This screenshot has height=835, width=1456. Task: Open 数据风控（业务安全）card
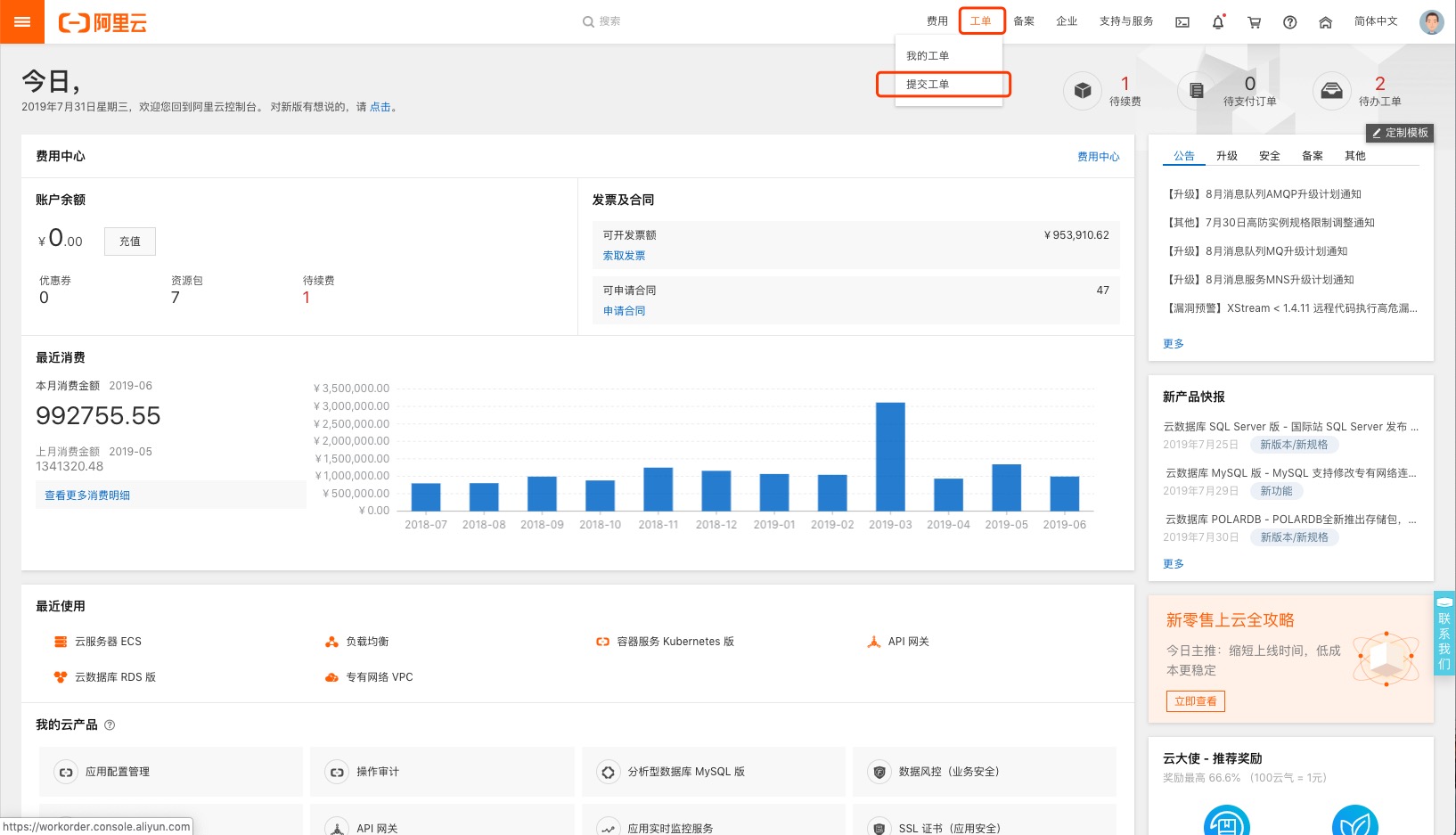(984, 772)
